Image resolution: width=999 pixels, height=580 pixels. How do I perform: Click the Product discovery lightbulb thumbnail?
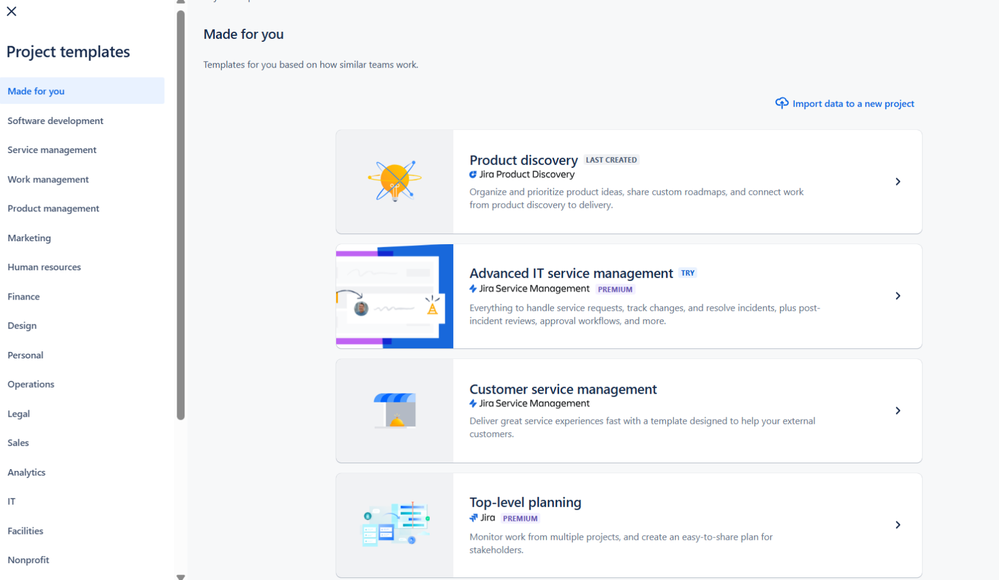[x=395, y=182]
